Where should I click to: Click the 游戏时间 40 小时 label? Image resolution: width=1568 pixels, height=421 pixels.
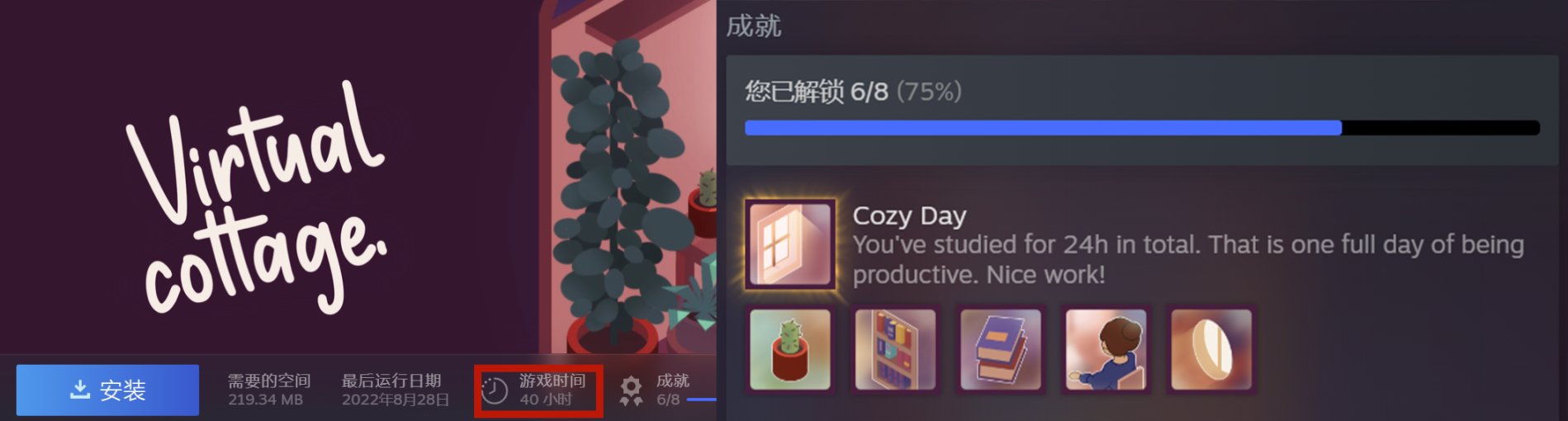pos(552,390)
